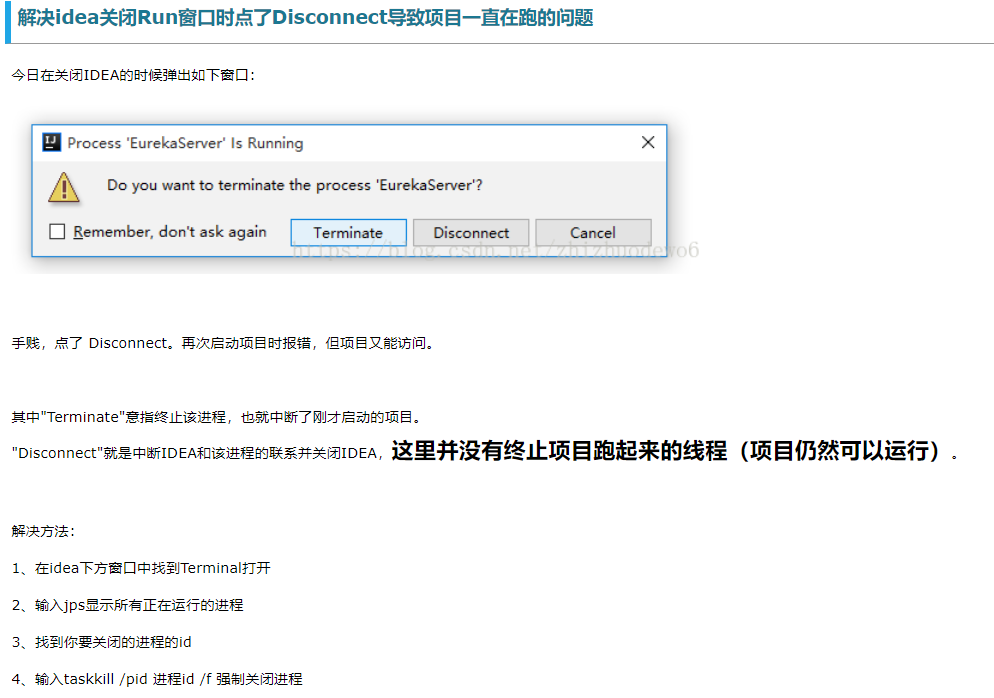
Task: Click the dialog title 'Process EurekaServer Is Running'
Action: [185, 143]
